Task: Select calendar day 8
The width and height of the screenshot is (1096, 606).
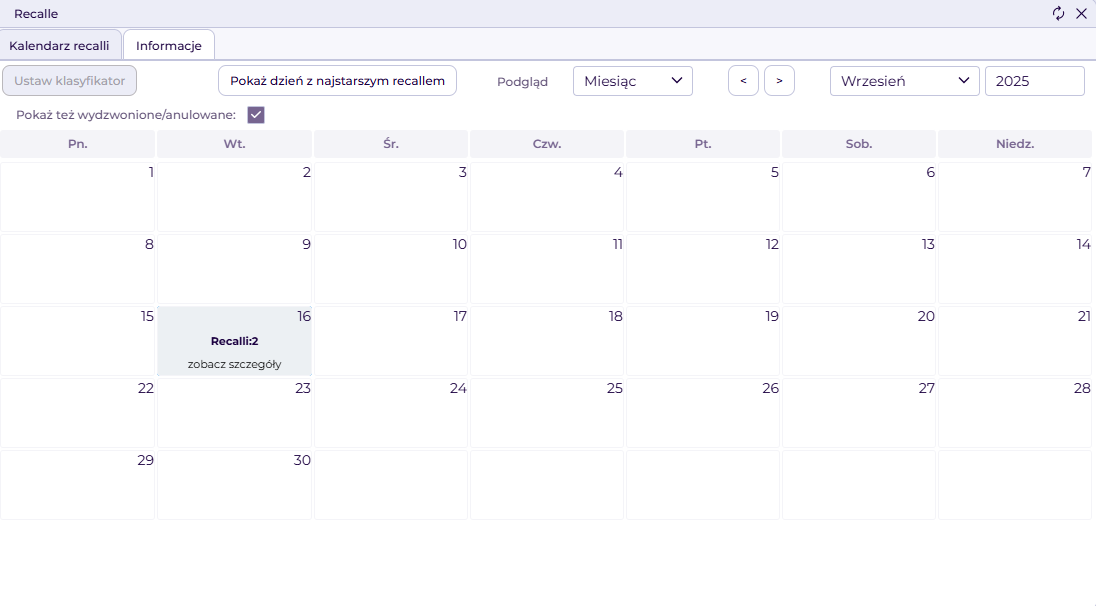Action: (x=78, y=269)
